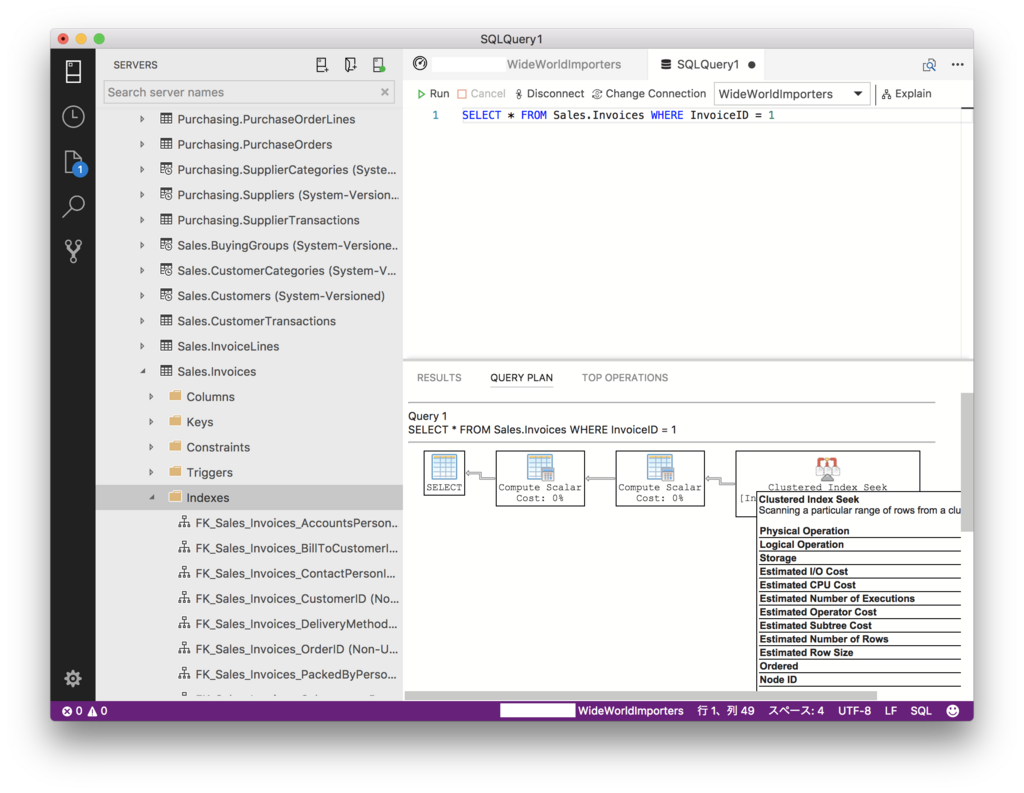1024x793 pixels.
Task: Show active connections in Servers panel
Action: pos(378,64)
